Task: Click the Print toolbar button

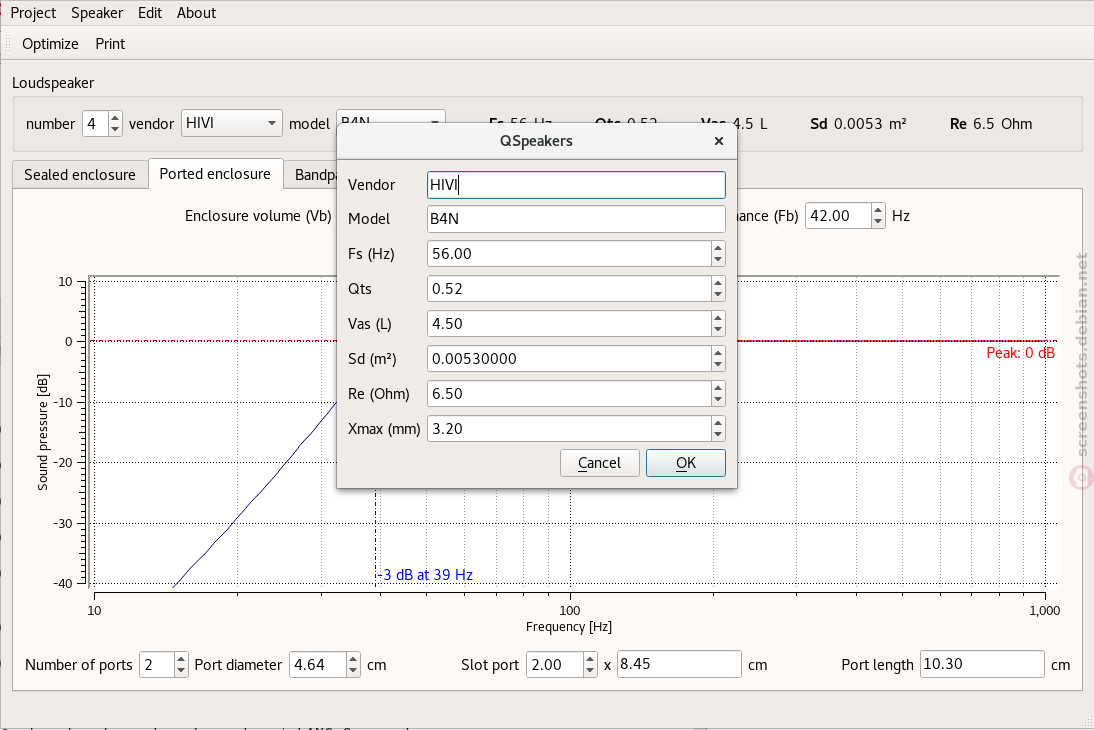Action: pyautogui.click(x=110, y=43)
